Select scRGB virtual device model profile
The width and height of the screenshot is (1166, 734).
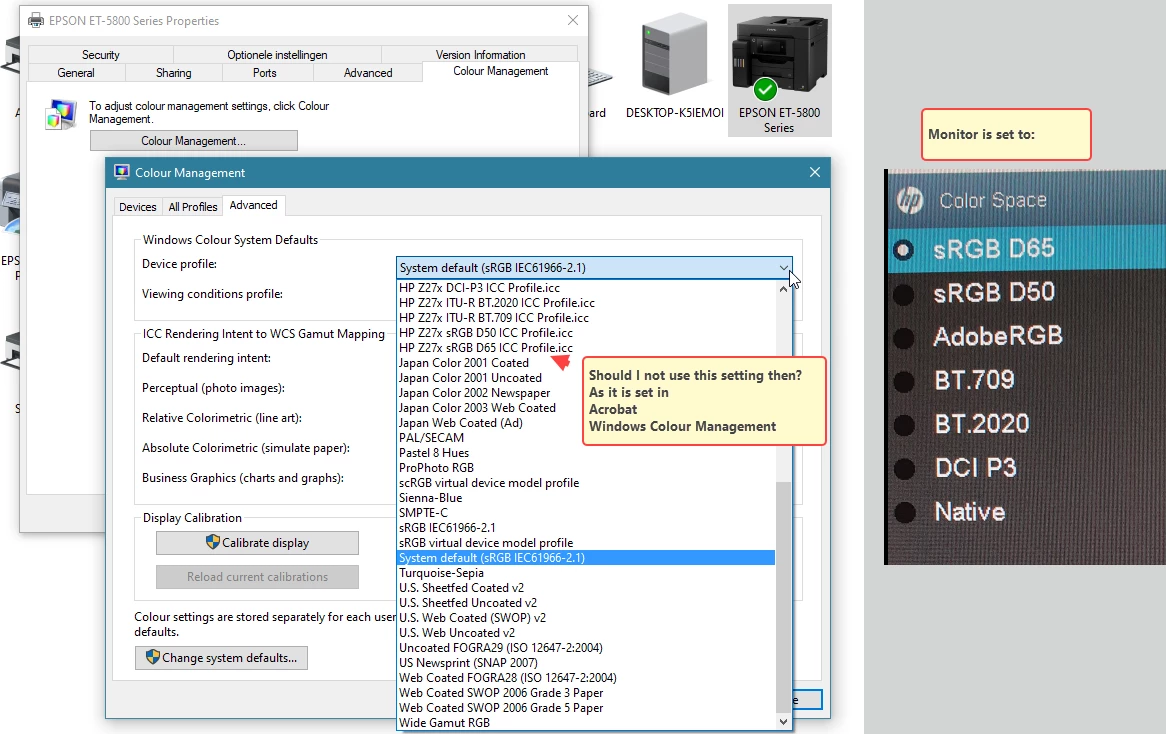pos(586,483)
